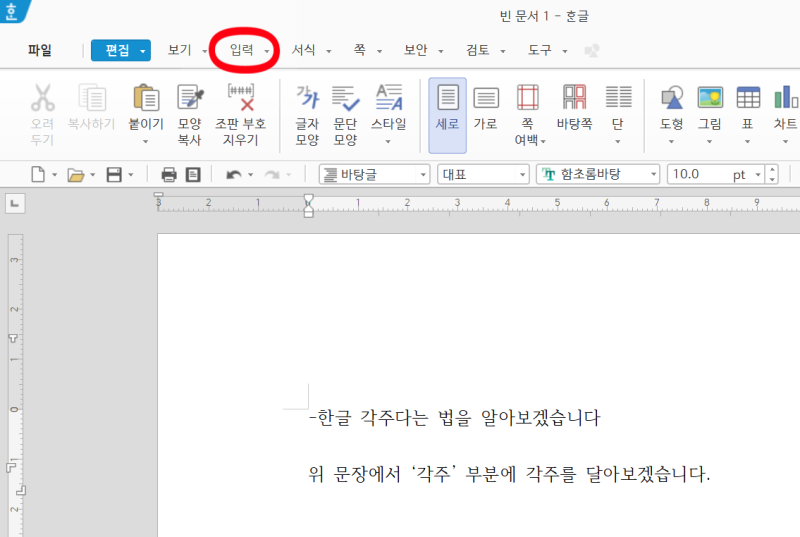
Task: Click the 단 columns icon
Action: pyautogui.click(x=618, y=97)
